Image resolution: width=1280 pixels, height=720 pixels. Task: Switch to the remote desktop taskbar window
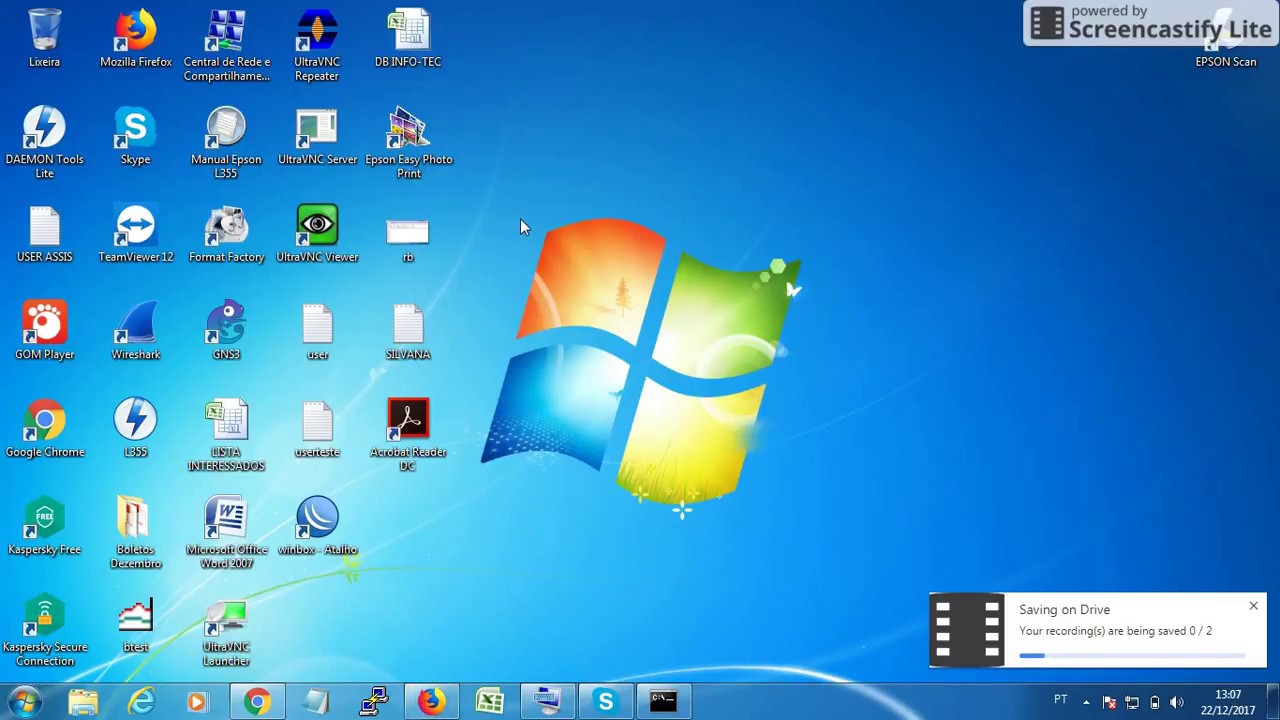pyautogui.click(x=547, y=702)
